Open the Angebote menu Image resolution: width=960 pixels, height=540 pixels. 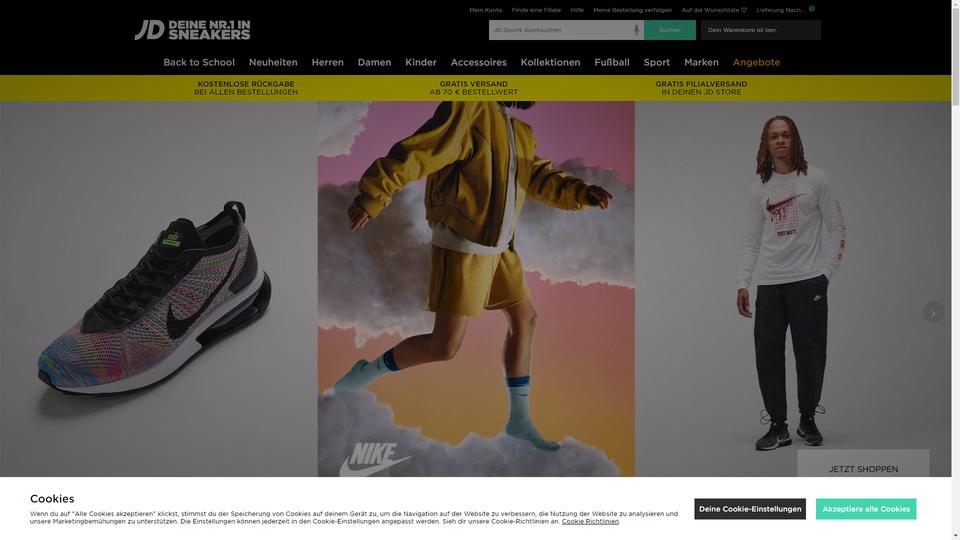(x=756, y=62)
